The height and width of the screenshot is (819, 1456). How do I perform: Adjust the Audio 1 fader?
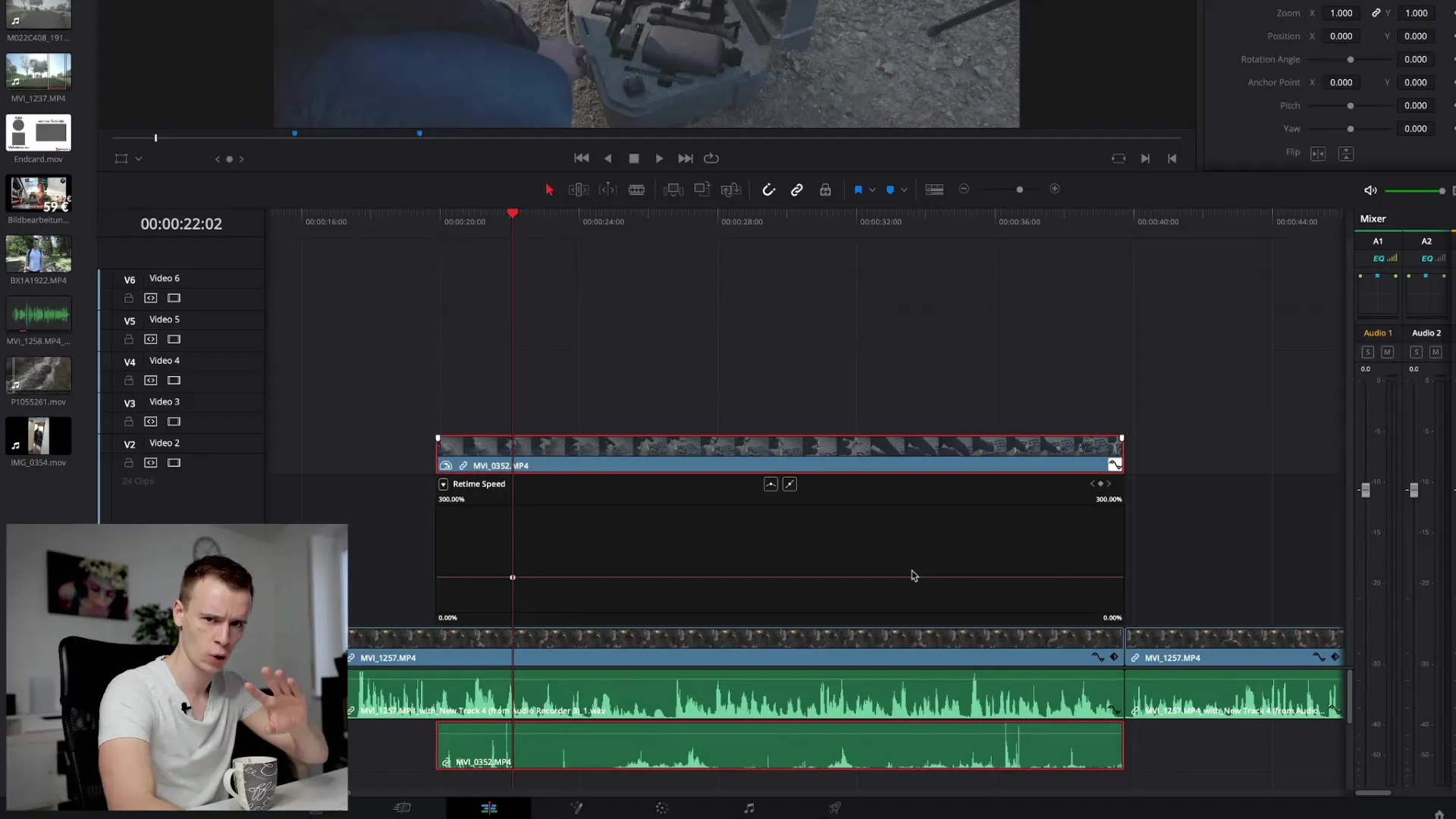[x=1365, y=491]
